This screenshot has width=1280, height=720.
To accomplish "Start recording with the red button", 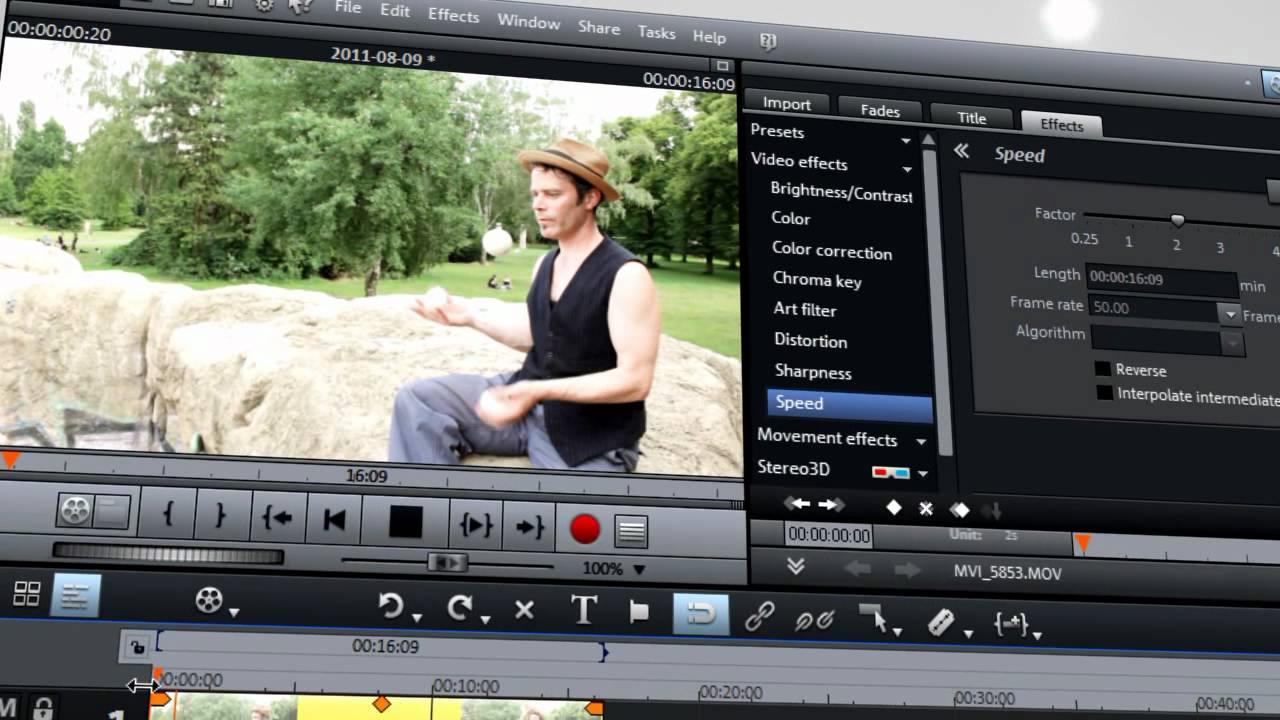I will [585, 529].
